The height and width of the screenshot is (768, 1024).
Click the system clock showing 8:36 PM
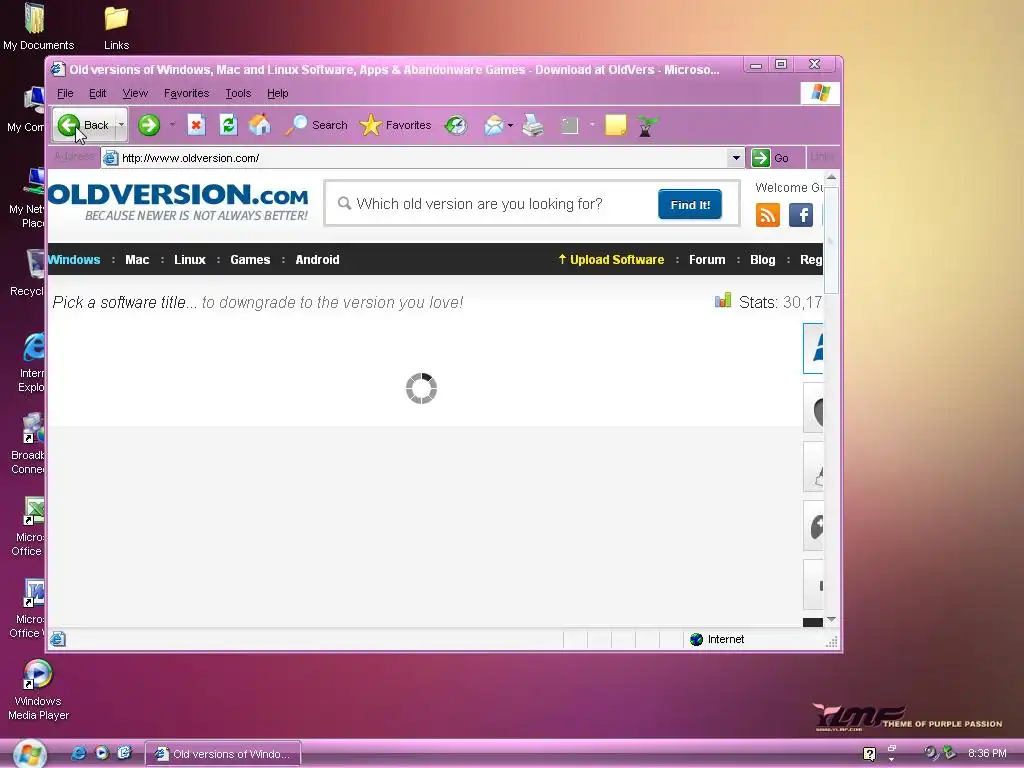pos(987,753)
